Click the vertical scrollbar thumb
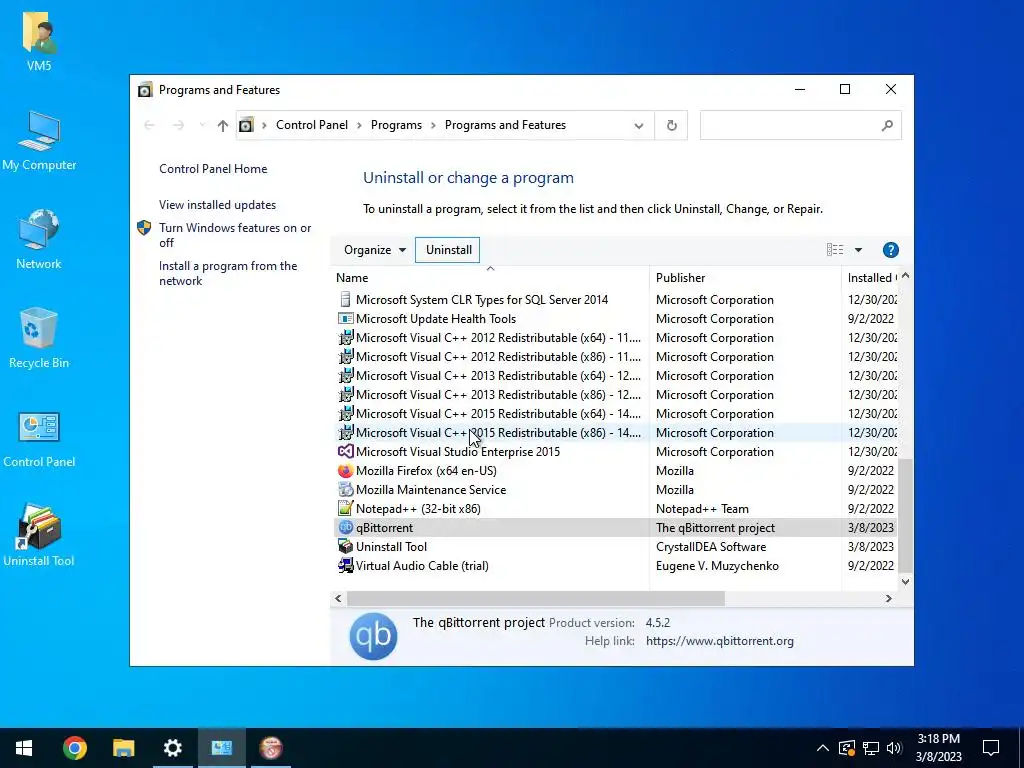Viewport: 1024px width, 768px height. [905, 516]
